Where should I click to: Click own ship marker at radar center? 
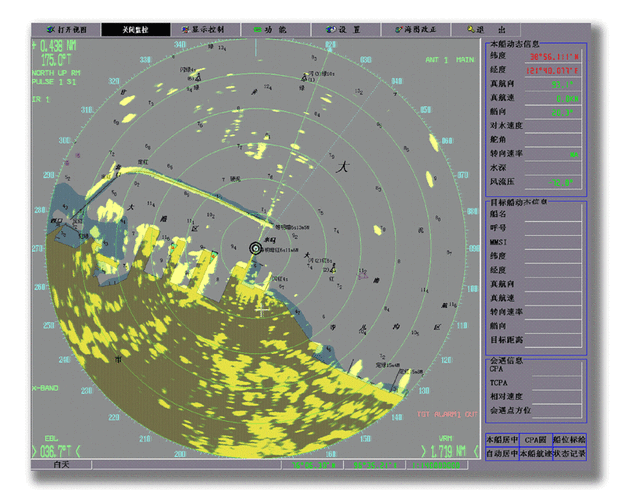pos(256,247)
